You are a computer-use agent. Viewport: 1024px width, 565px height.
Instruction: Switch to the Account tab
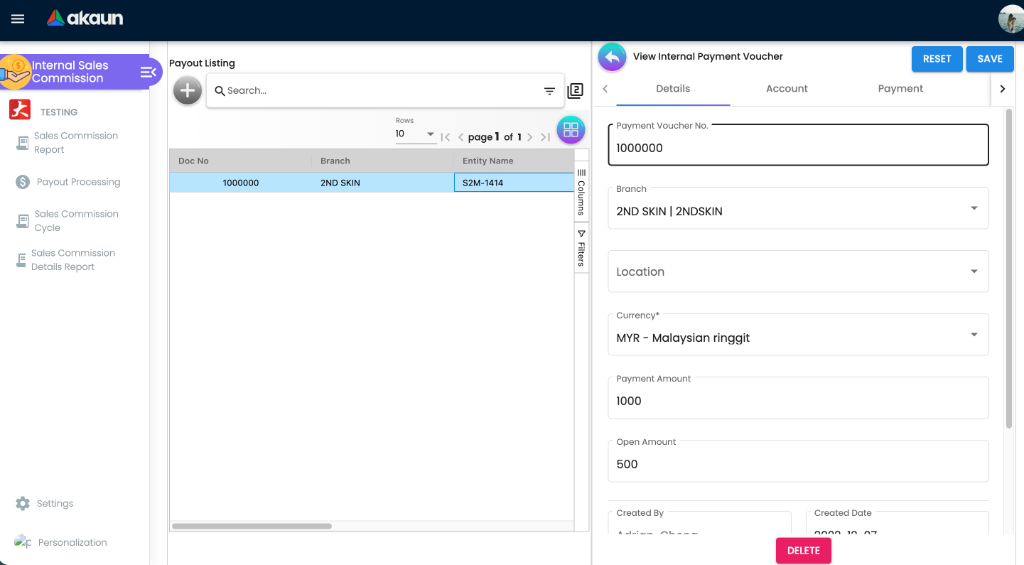pos(786,89)
